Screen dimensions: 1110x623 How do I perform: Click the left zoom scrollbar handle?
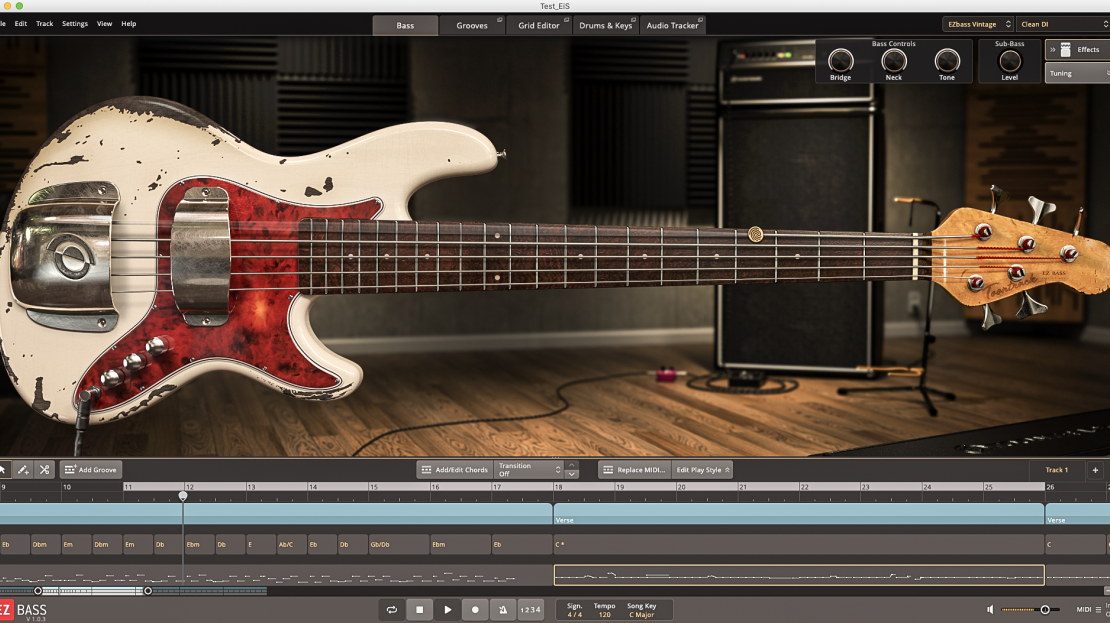tap(38, 590)
